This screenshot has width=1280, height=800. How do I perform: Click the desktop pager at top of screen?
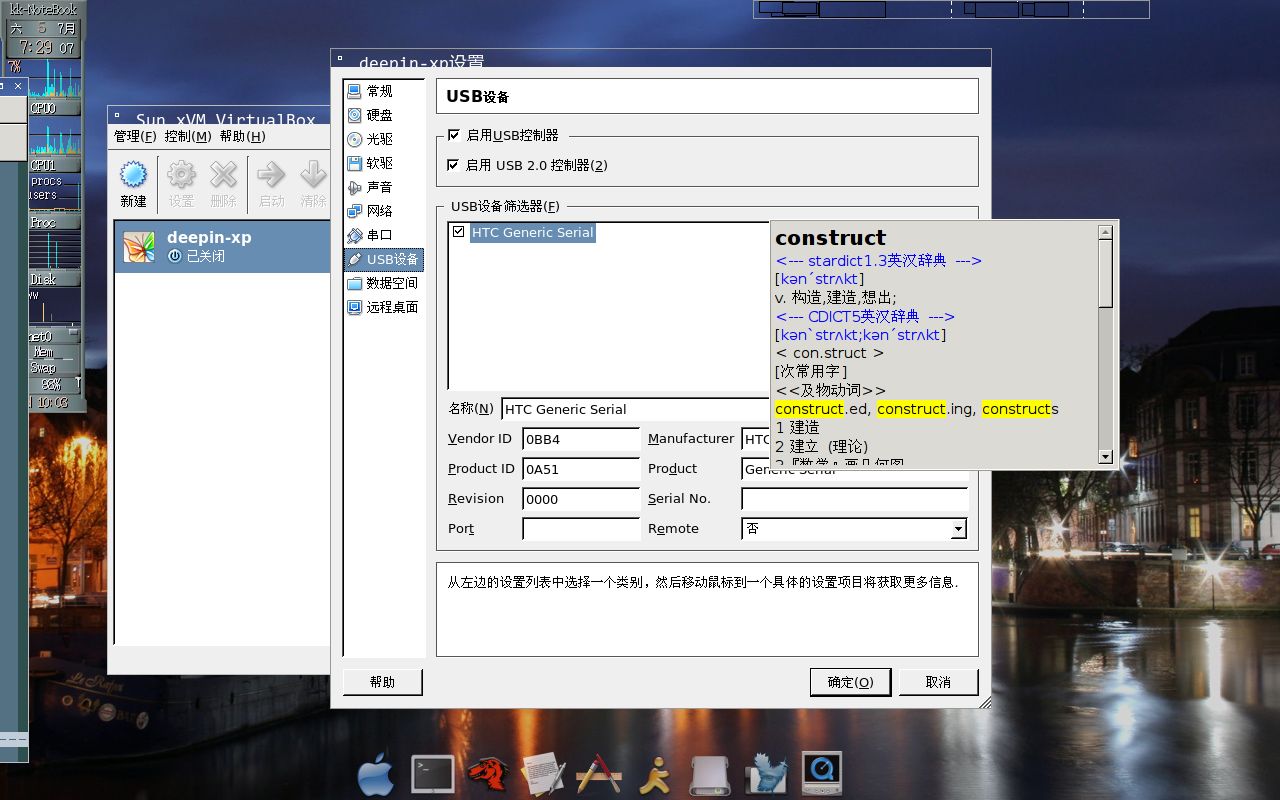tap(951, 9)
